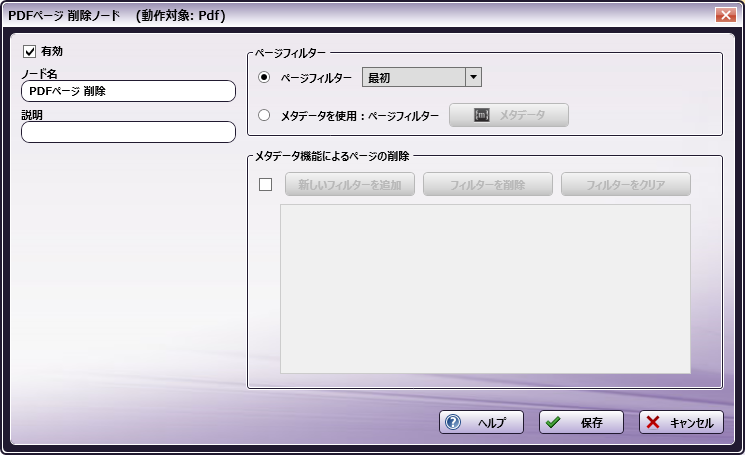This screenshot has height=455, width=745.
Task: Click the ノード名 input field
Action: (x=128, y=91)
